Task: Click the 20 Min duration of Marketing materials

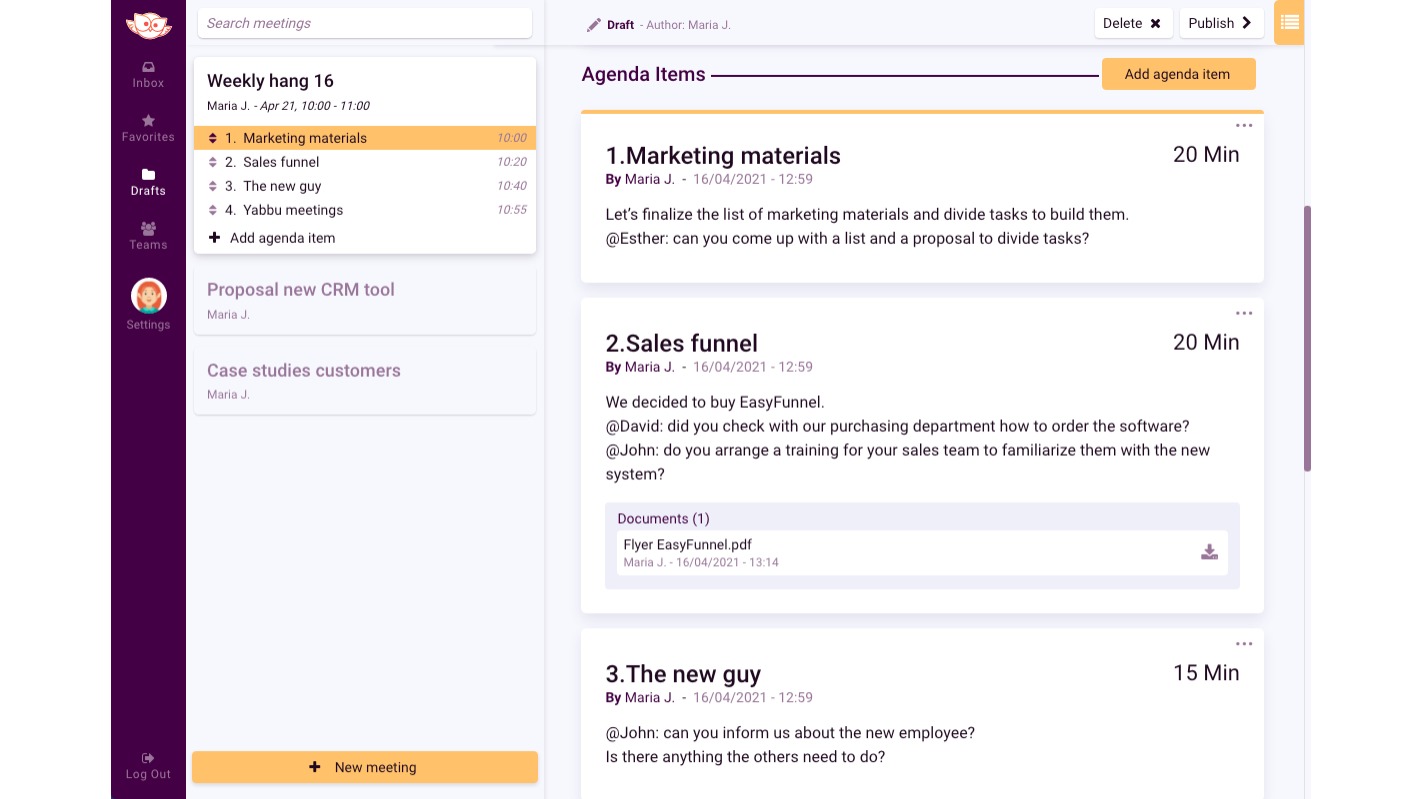Action: 1206,154
